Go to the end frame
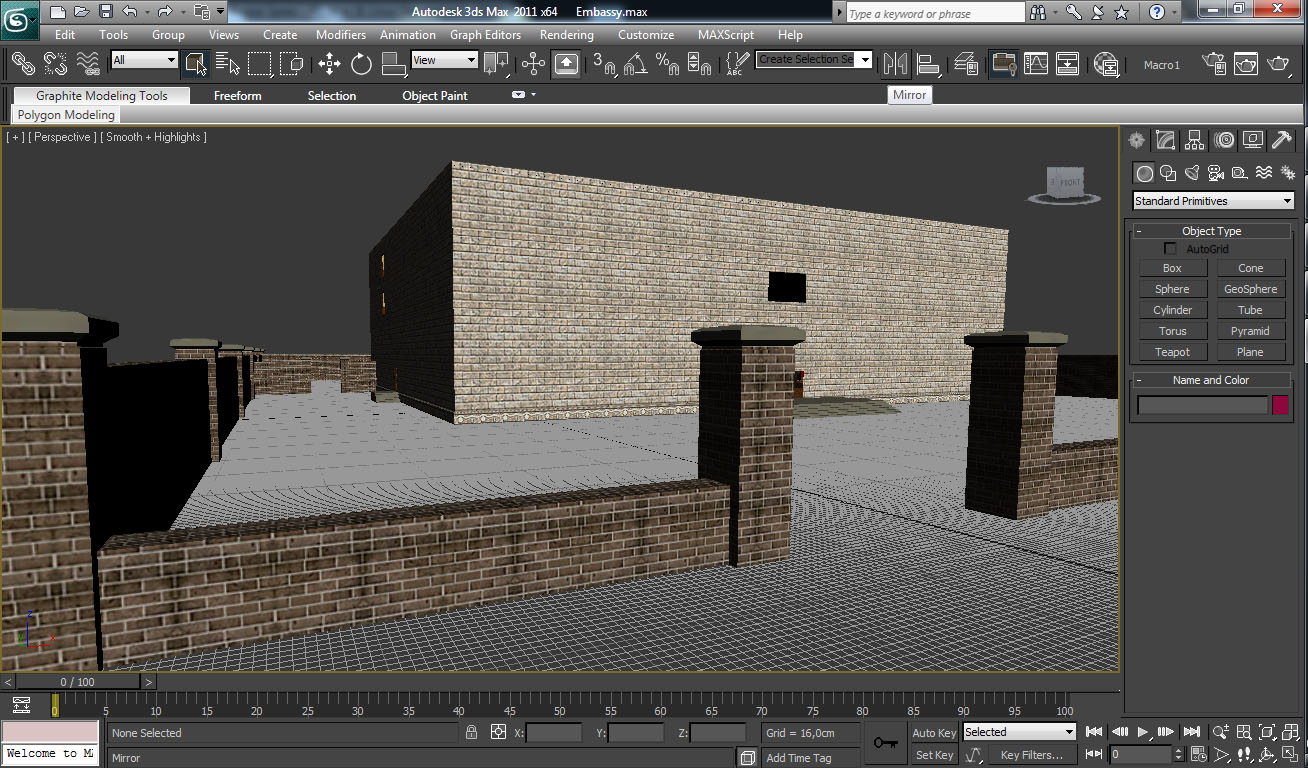This screenshot has width=1308, height=768. pos(1191,732)
